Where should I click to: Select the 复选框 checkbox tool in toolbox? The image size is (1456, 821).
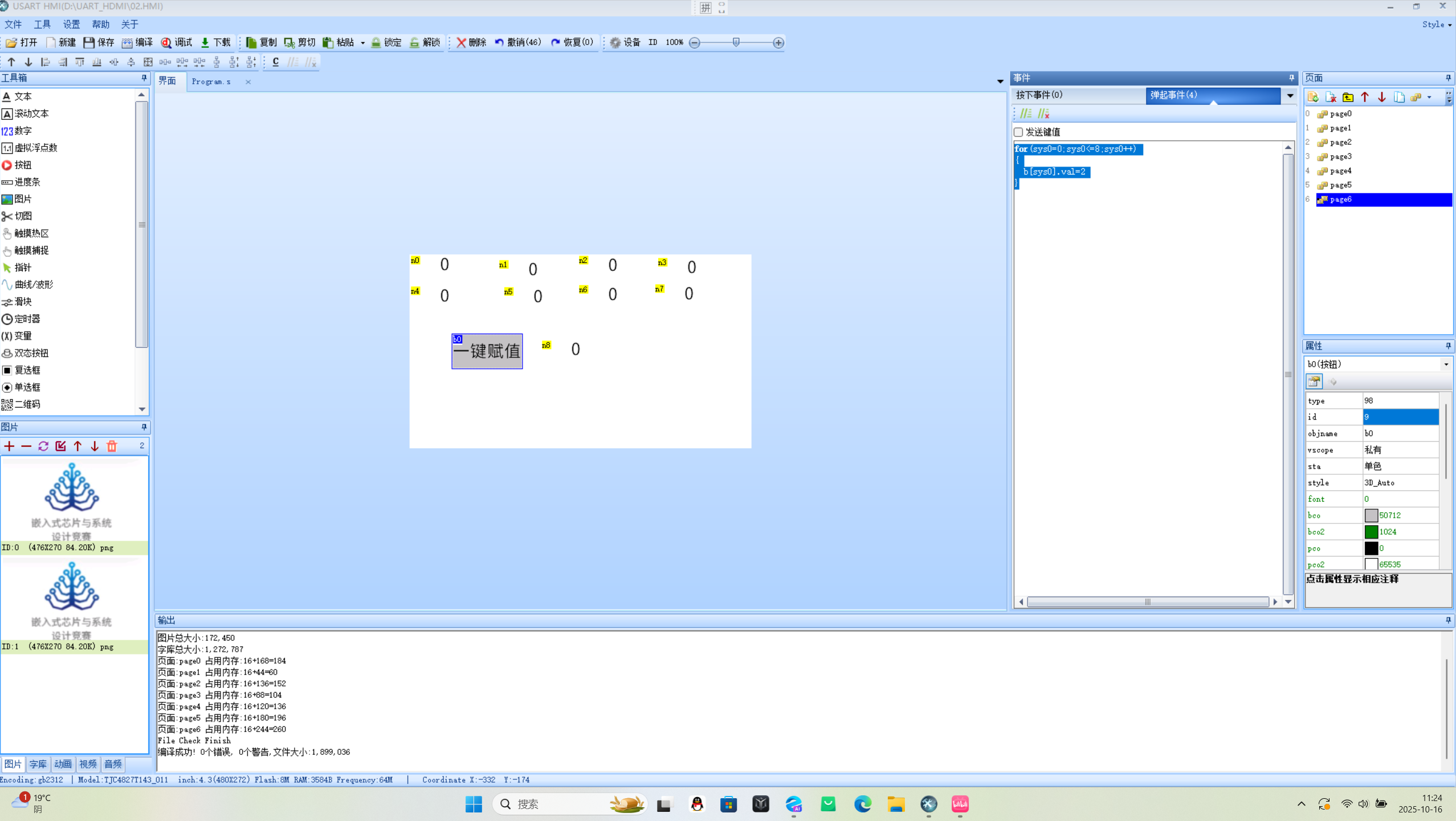point(27,370)
